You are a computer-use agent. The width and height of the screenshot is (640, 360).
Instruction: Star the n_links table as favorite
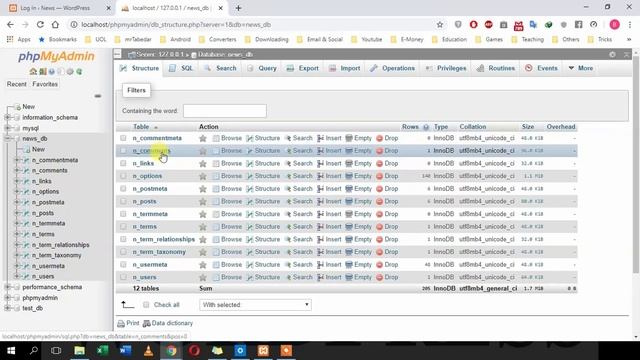tap(202, 164)
